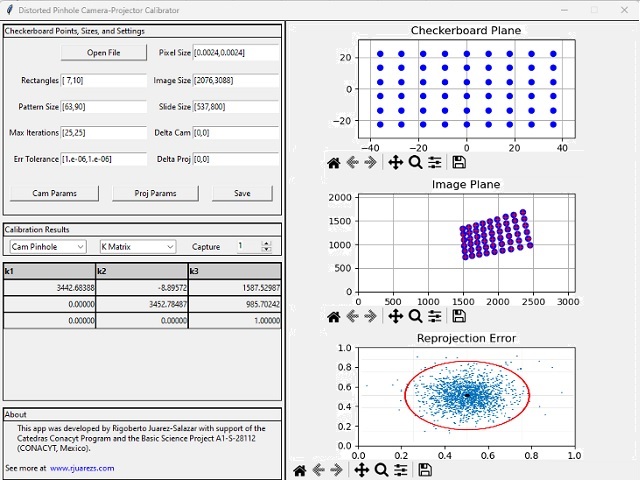Save figure icon under Image Plane plot
Image resolution: width=640 pixels, height=480 pixels.
pos(459,316)
